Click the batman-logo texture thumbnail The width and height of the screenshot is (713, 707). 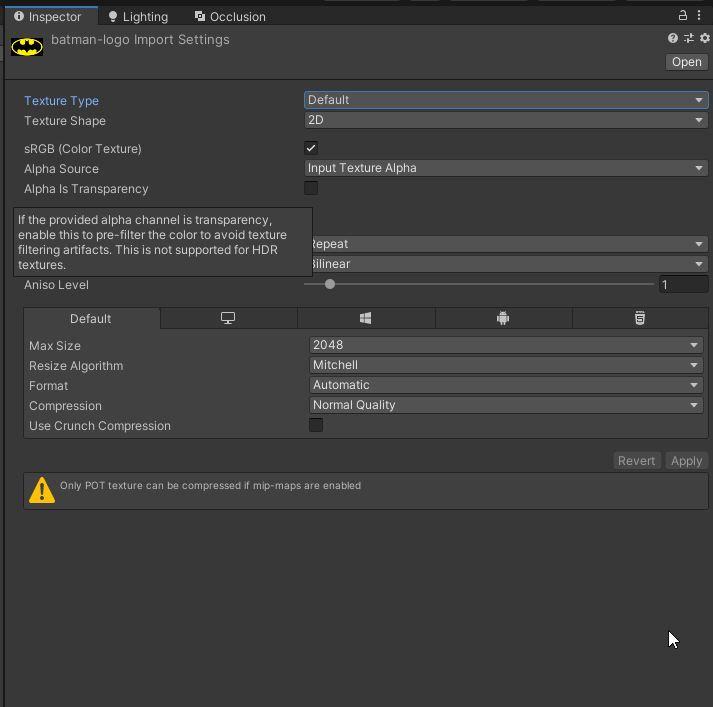coord(27,47)
